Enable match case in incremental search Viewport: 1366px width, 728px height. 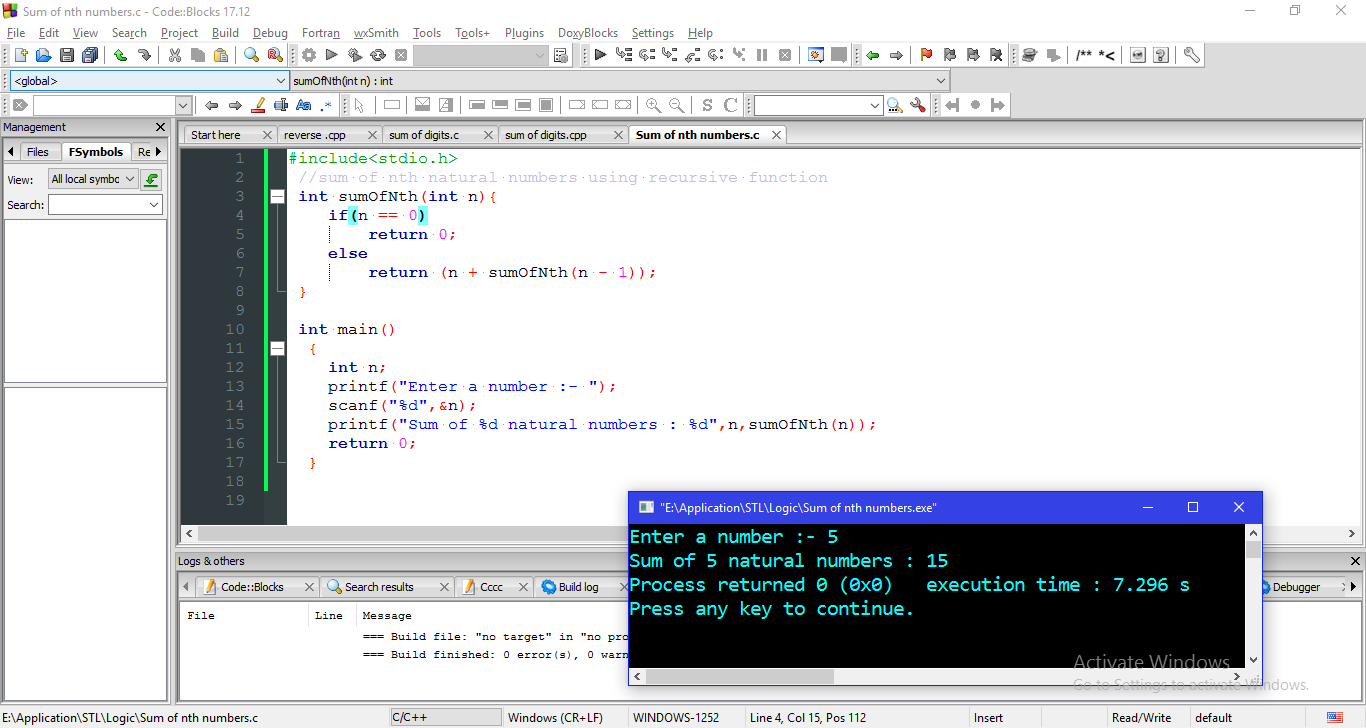pyautogui.click(x=303, y=104)
